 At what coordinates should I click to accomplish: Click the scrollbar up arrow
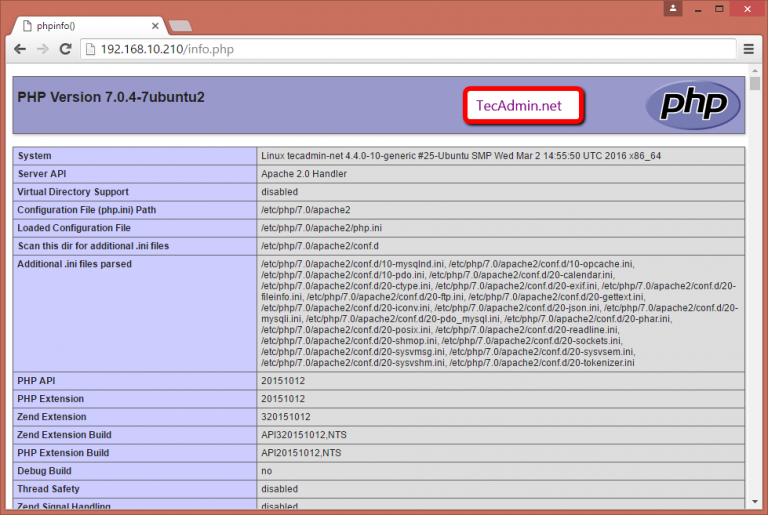pyautogui.click(x=755, y=69)
